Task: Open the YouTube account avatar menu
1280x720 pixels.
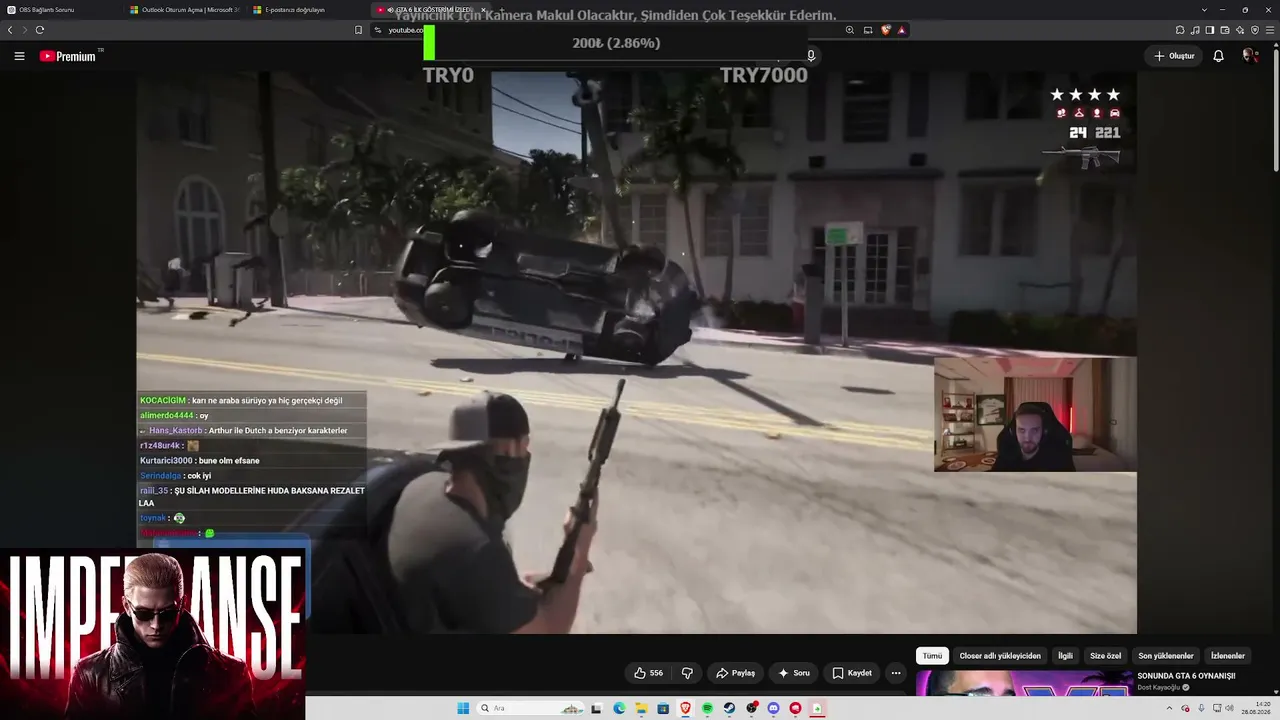Action: pos(1250,56)
